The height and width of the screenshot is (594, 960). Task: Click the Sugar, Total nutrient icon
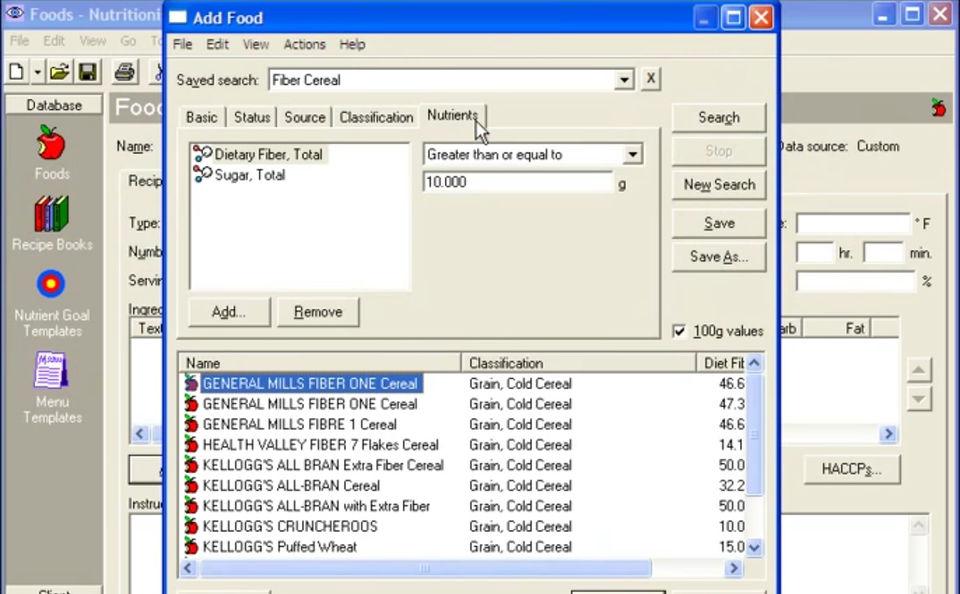coord(202,175)
